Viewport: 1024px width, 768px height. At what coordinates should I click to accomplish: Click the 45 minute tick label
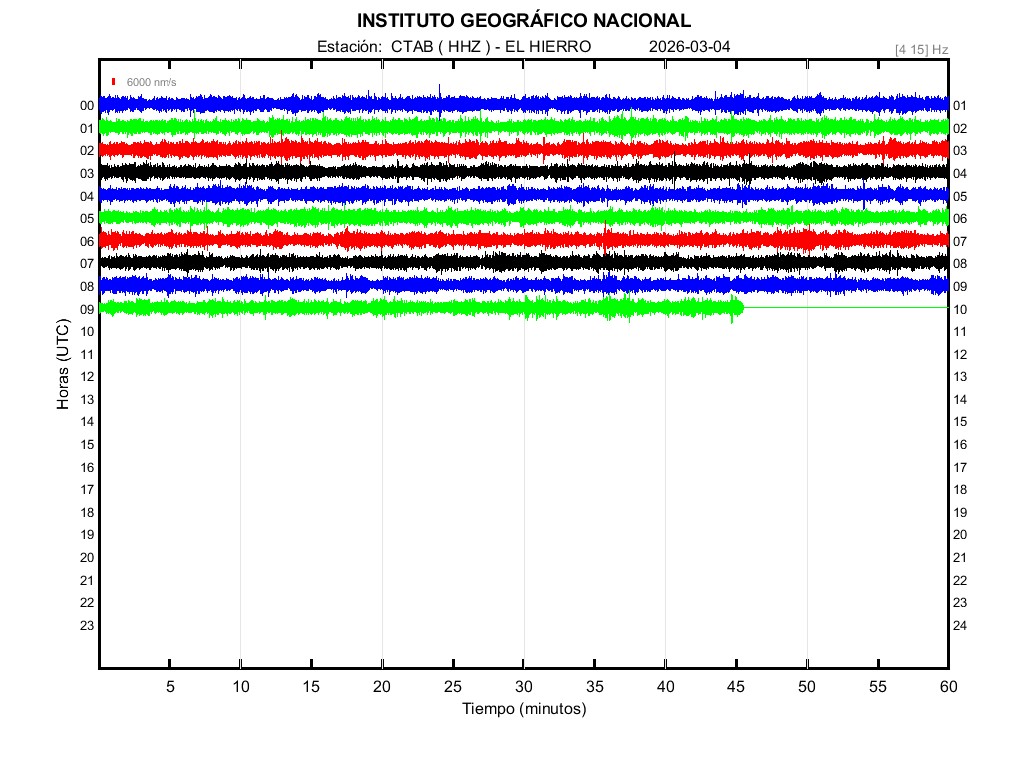point(736,687)
